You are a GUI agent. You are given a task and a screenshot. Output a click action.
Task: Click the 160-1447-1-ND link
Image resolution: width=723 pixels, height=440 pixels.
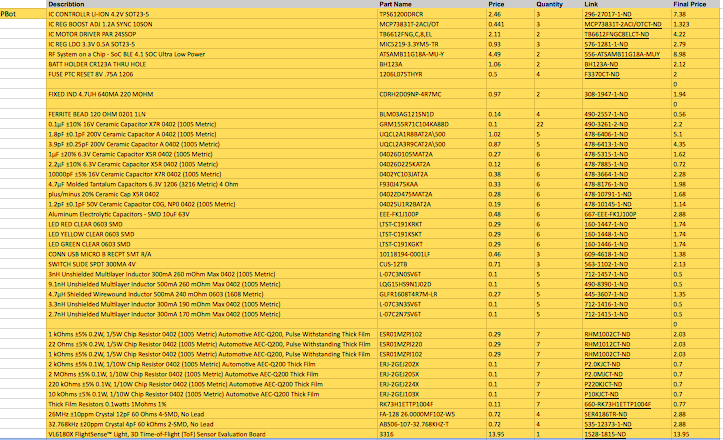tap(606, 224)
